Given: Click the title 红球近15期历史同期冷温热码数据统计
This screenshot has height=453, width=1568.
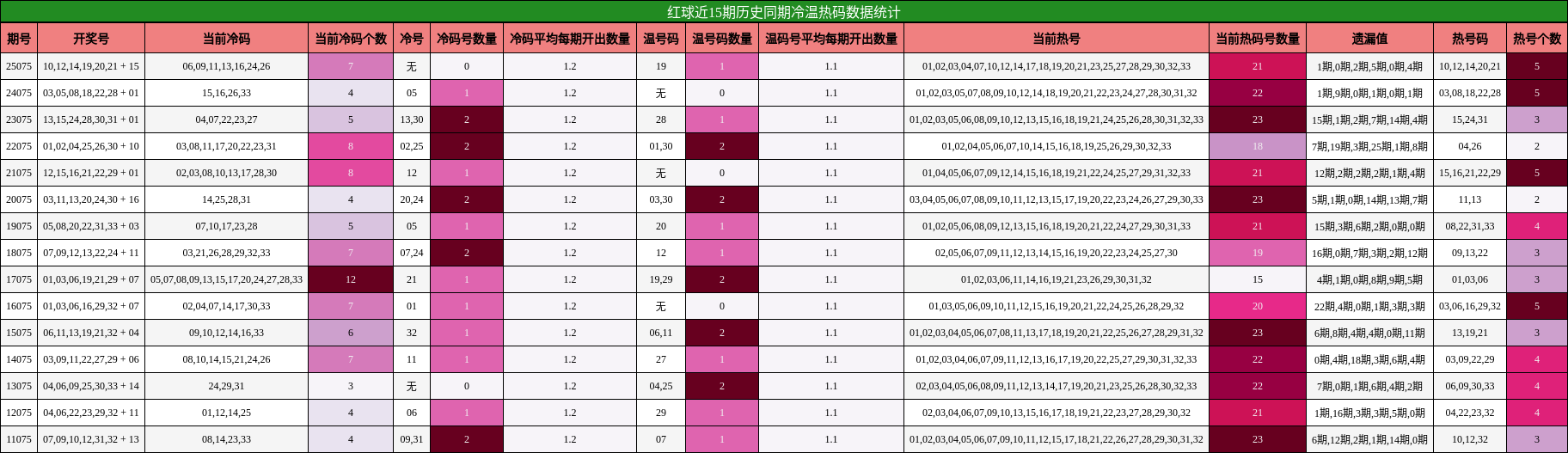Looking at the screenshot, I should [784, 12].
